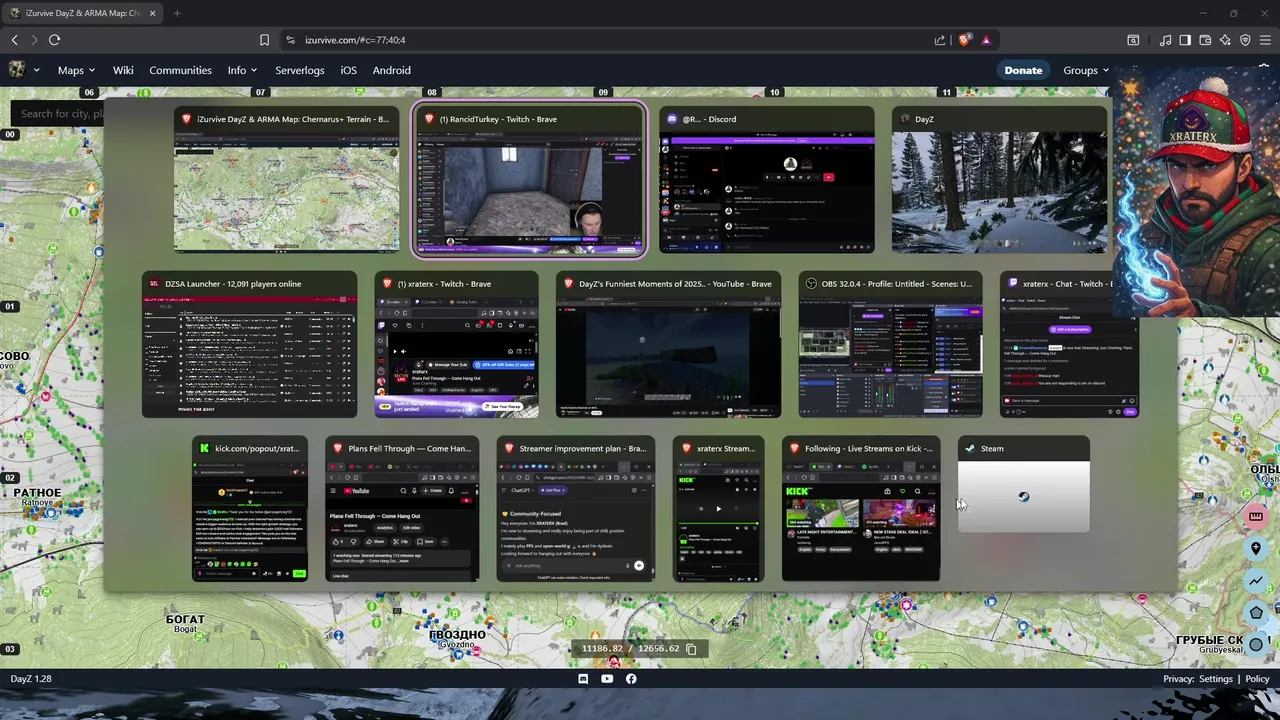1280x720 pixels.
Task: Toggle the browser sidebar panel icon
Action: pyautogui.click(x=1185, y=40)
